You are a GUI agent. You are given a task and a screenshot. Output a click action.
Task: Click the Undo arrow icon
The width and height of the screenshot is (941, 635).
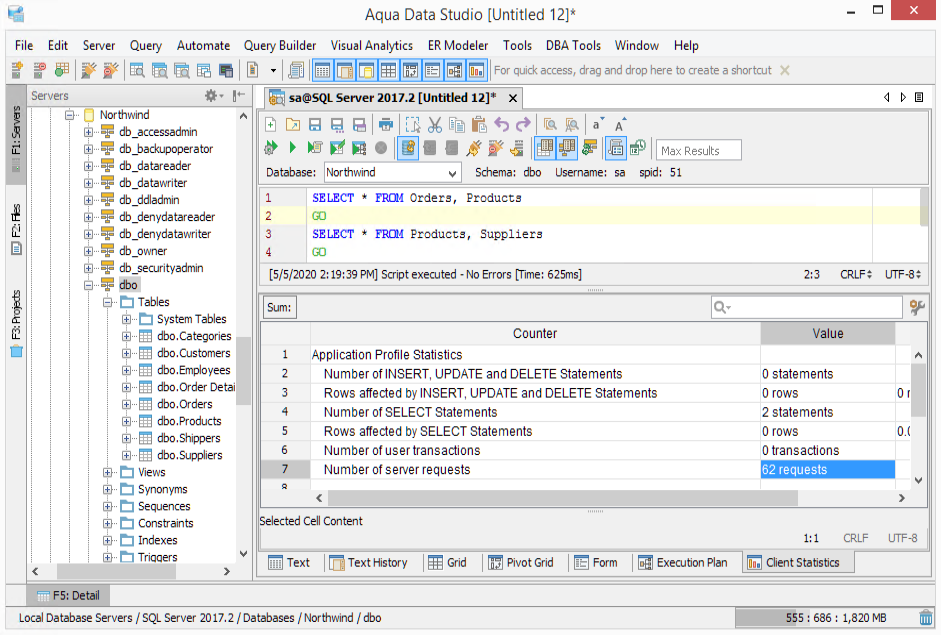pos(502,125)
